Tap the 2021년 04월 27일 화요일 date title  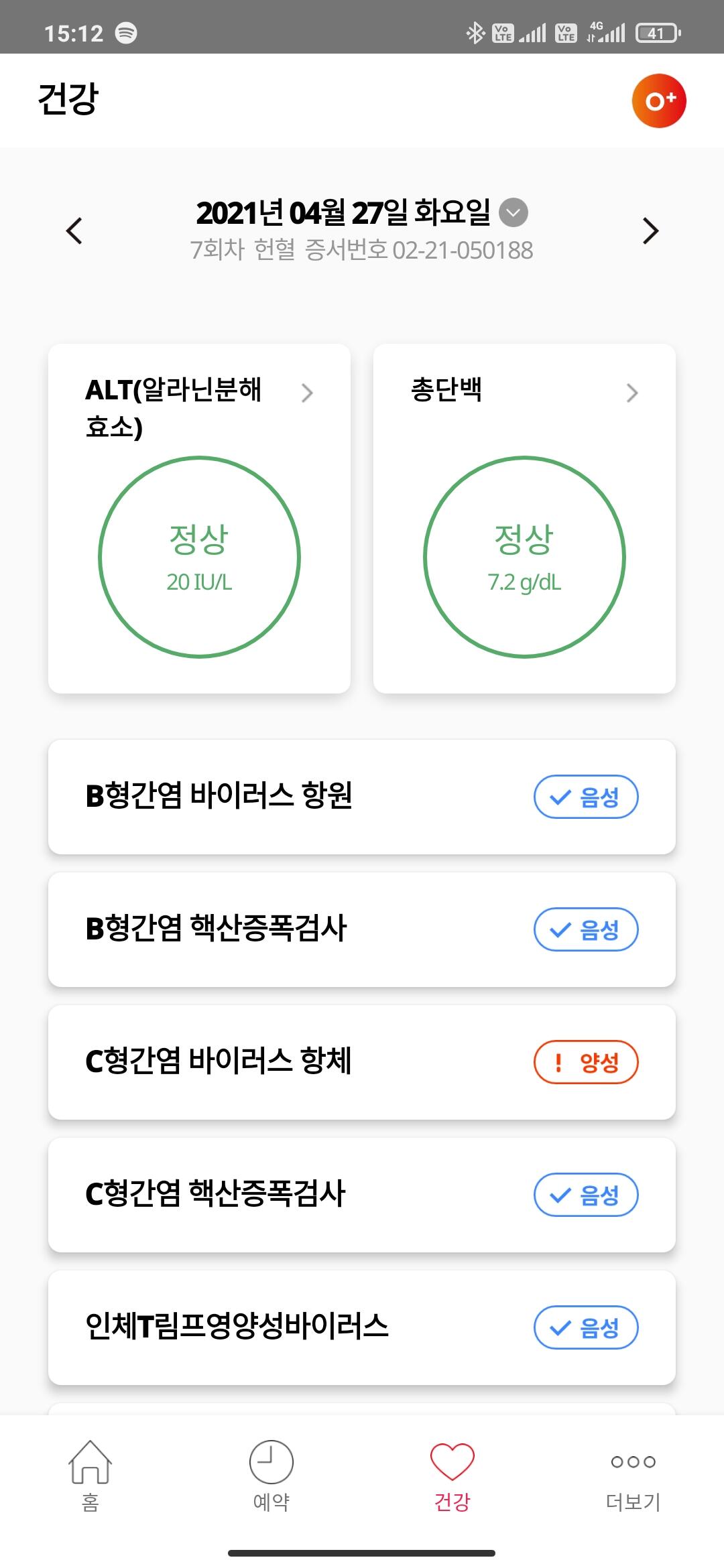click(x=343, y=213)
